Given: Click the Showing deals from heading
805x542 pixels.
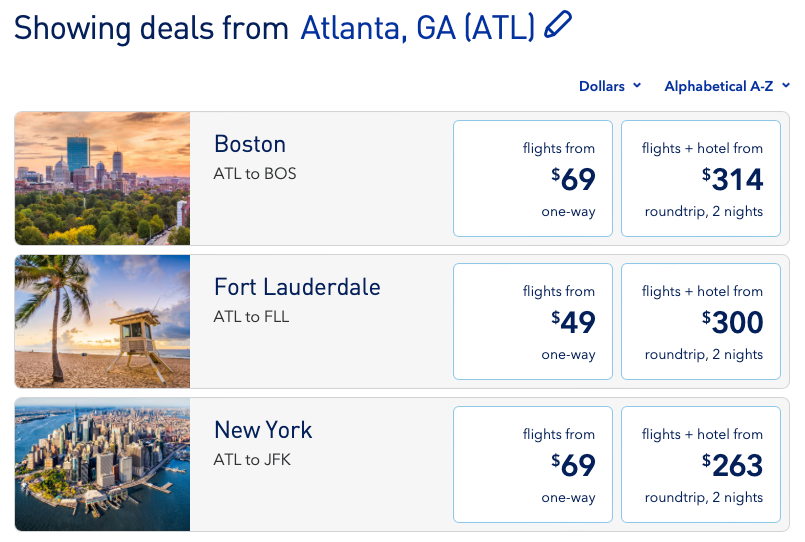Looking at the screenshot, I should click(x=152, y=27).
